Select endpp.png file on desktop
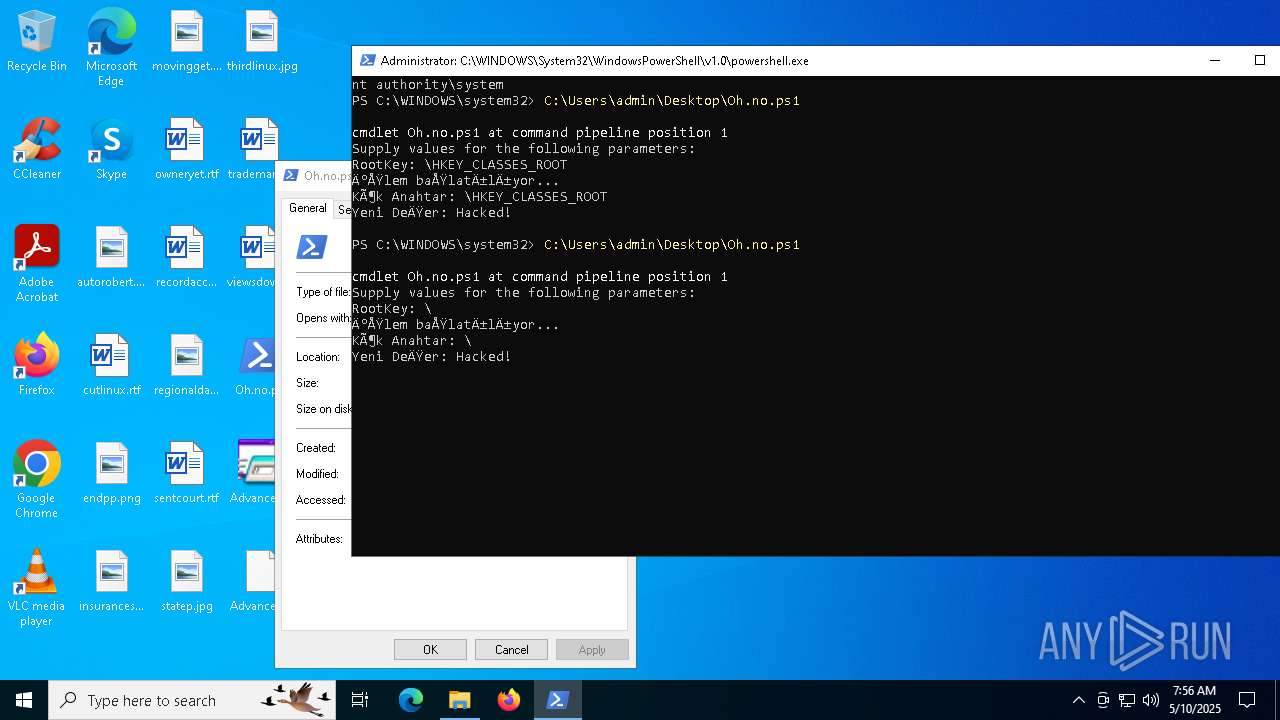Screen dimensions: 1280x720 pyautogui.click(x=111, y=474)
